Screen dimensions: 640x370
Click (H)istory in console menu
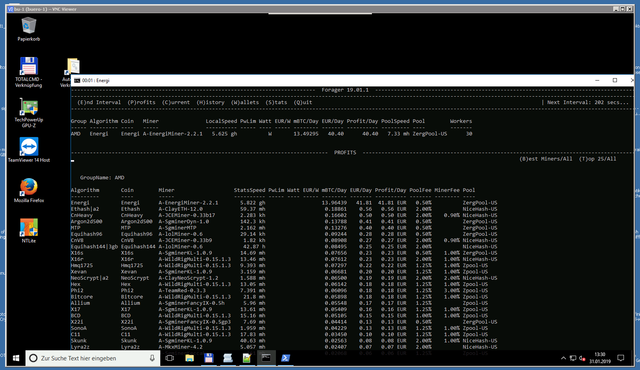point(211,102)
